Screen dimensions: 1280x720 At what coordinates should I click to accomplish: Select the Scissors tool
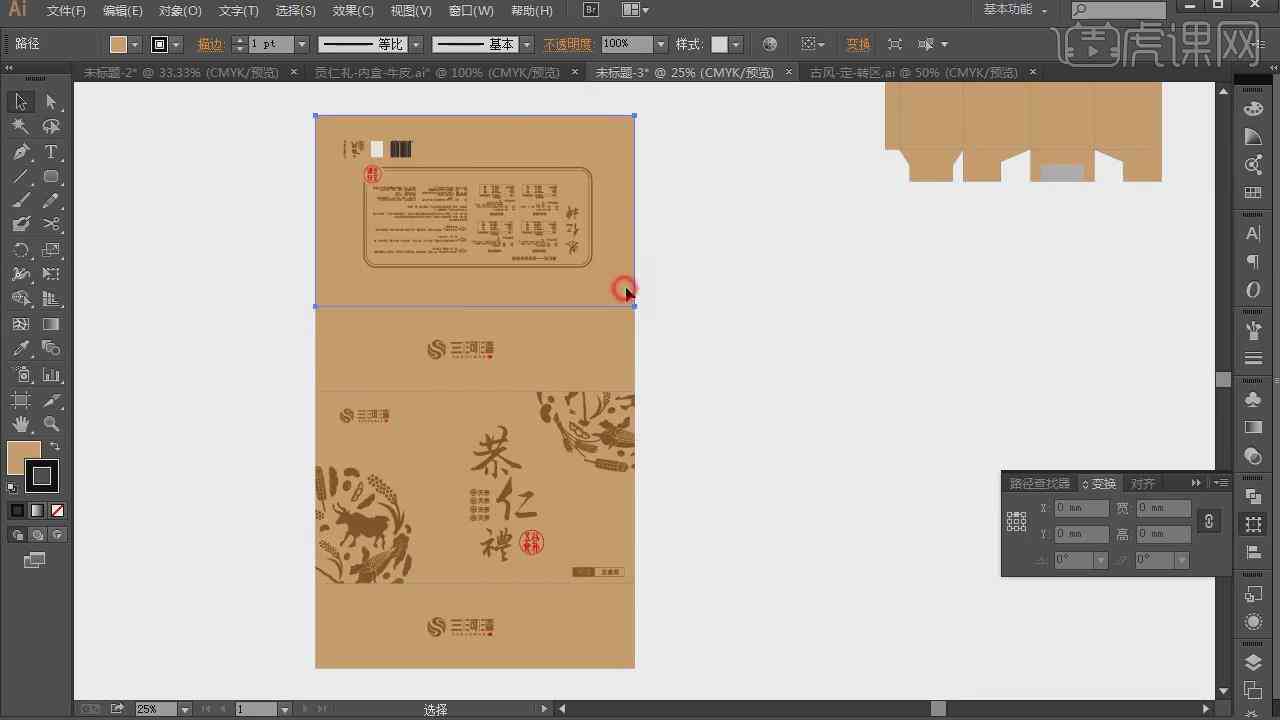pos(51,225)
